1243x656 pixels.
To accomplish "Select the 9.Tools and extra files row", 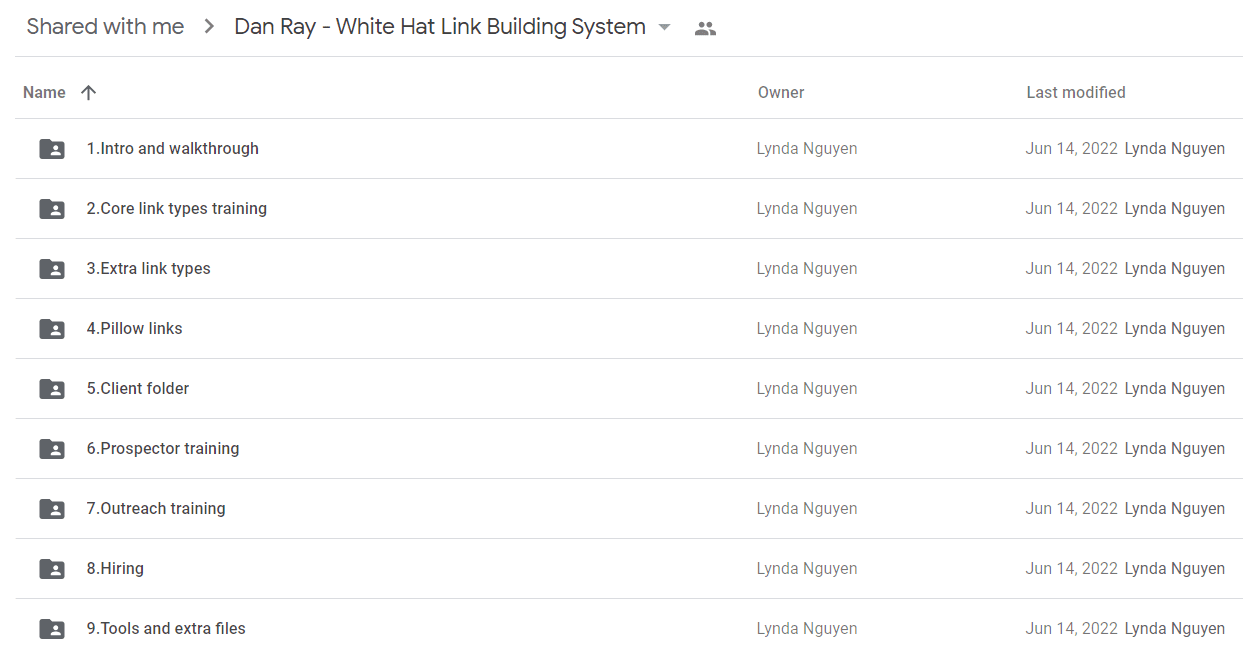I will [x=629, y=628].
